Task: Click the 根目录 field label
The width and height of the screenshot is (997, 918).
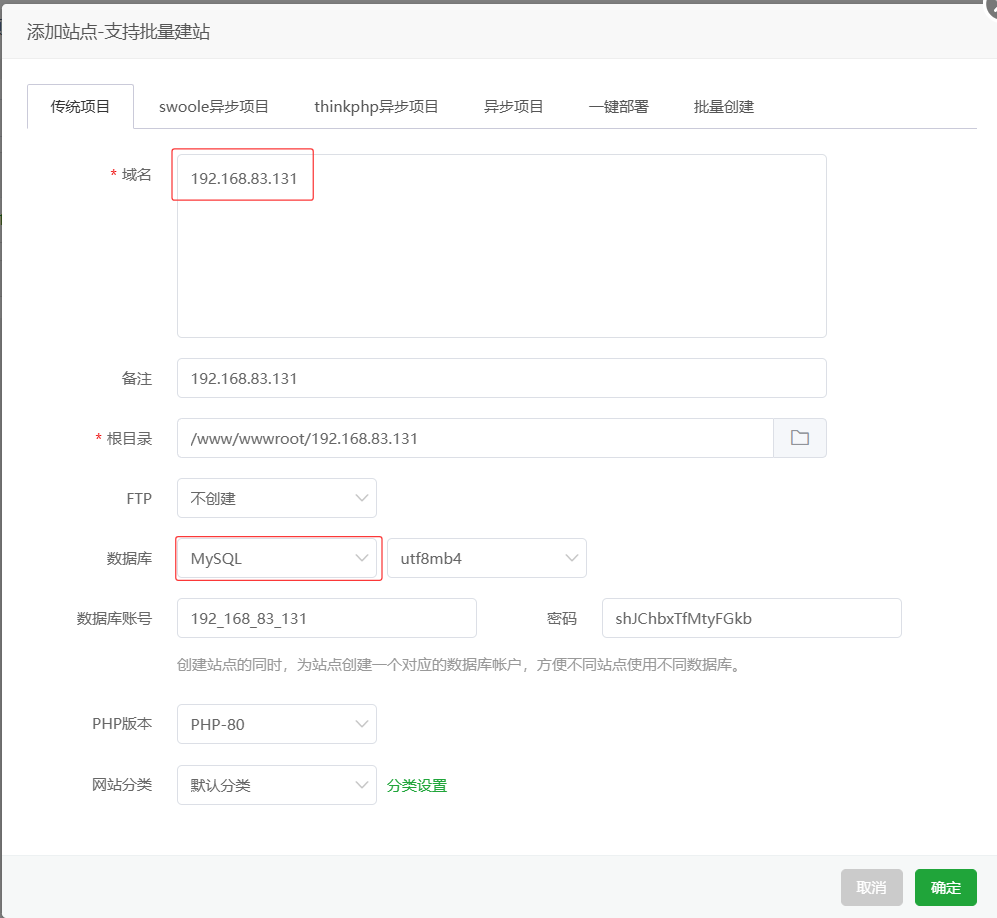Action: pos(129,439)
